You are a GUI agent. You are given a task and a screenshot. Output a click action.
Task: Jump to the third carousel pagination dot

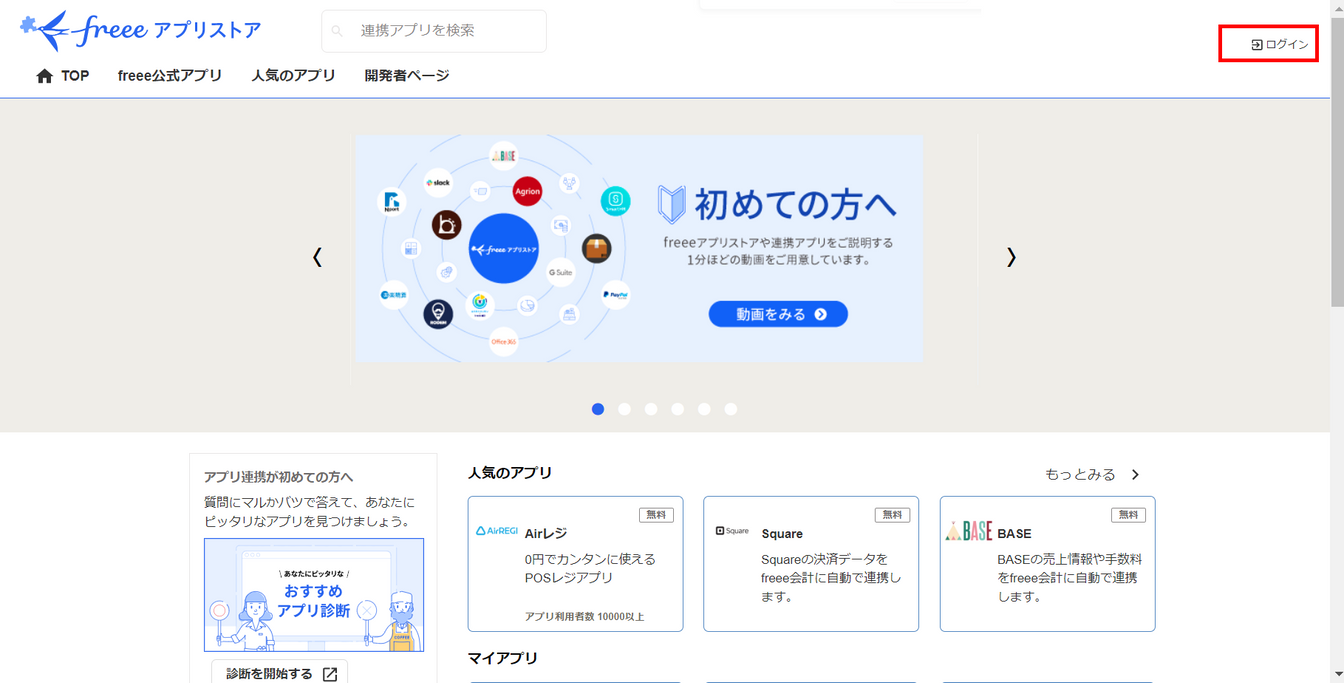click(651, 409)
